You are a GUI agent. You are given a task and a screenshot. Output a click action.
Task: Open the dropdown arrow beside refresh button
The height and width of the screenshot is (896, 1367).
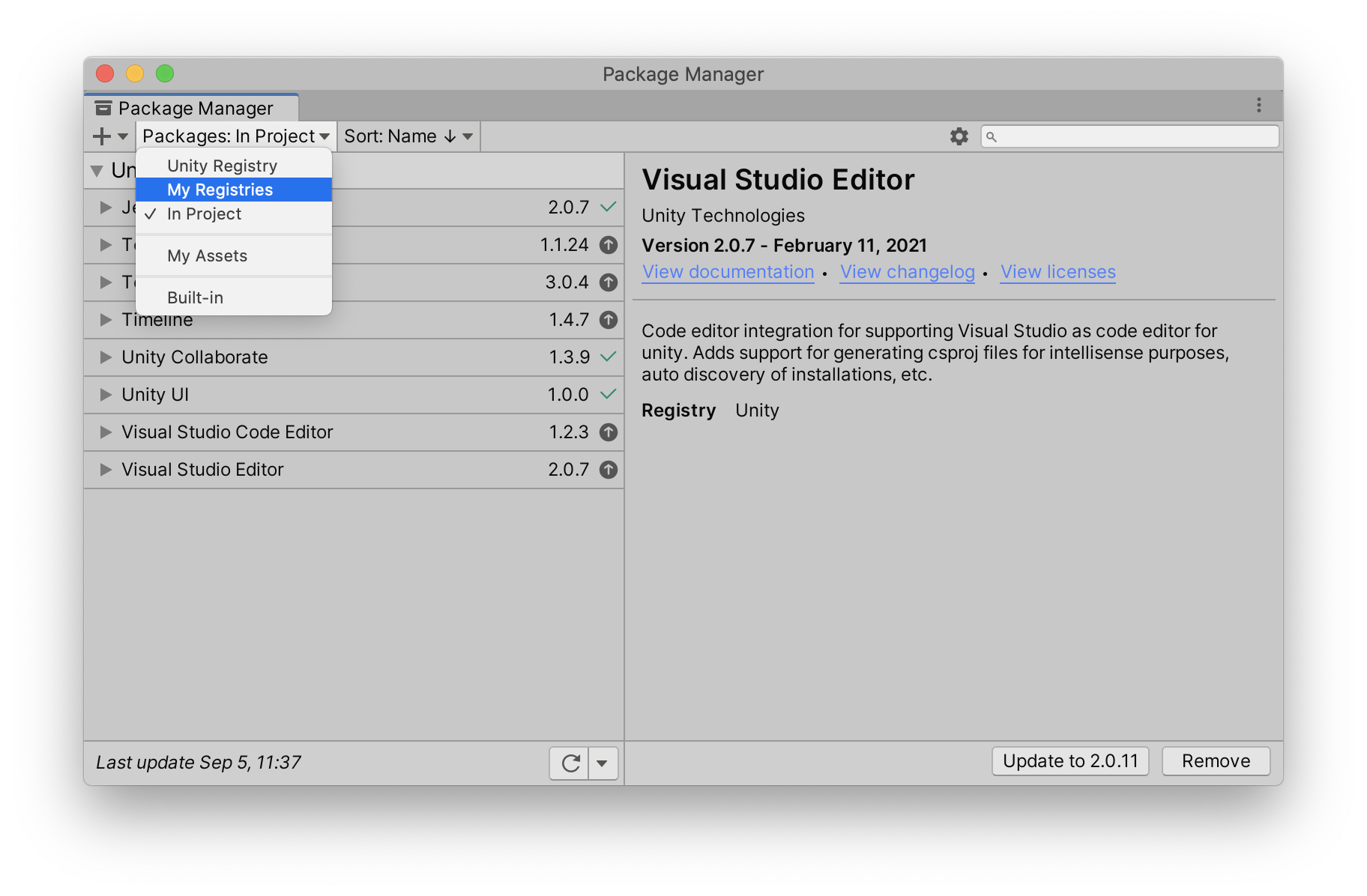pyautogui.click(x=603, y=763)
